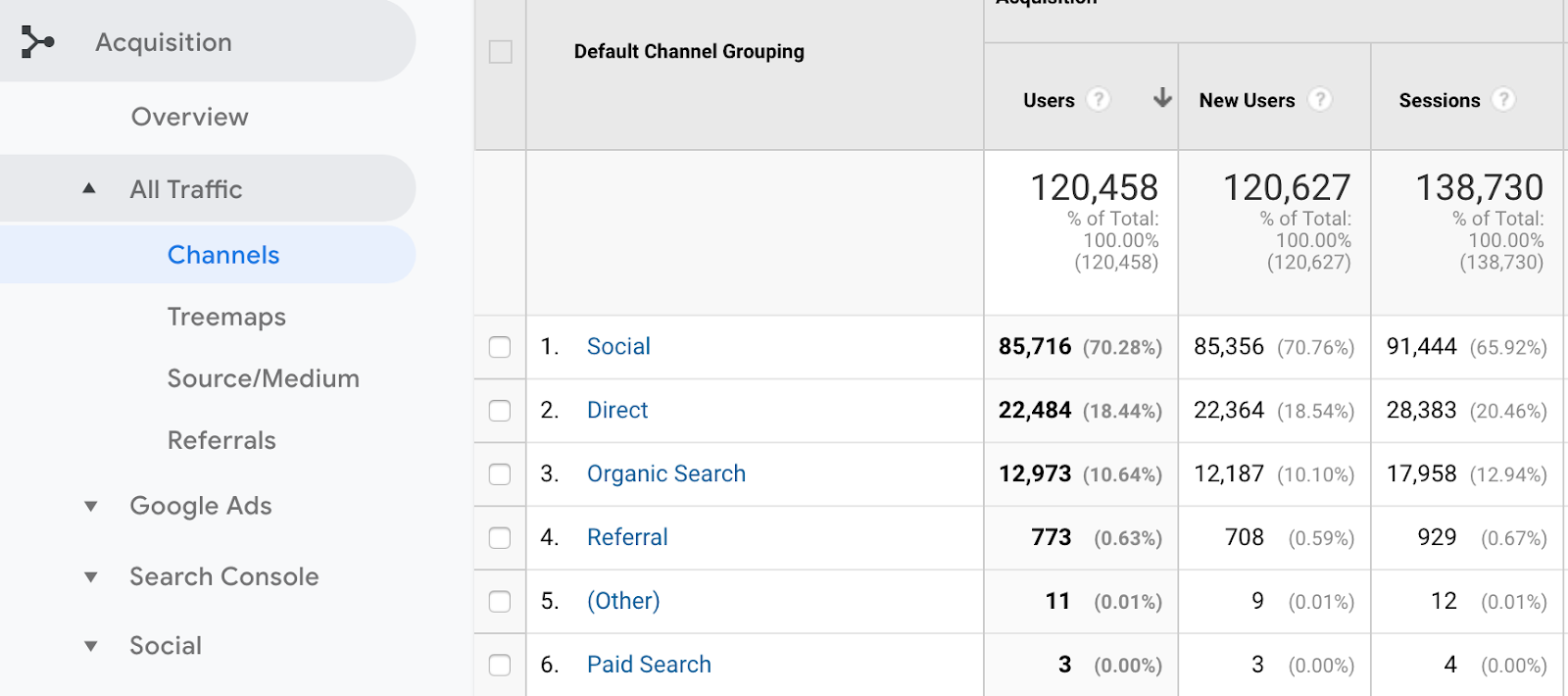Click the Users sort descending arrow
The image size is (1568, 696).
(1162, 98)
